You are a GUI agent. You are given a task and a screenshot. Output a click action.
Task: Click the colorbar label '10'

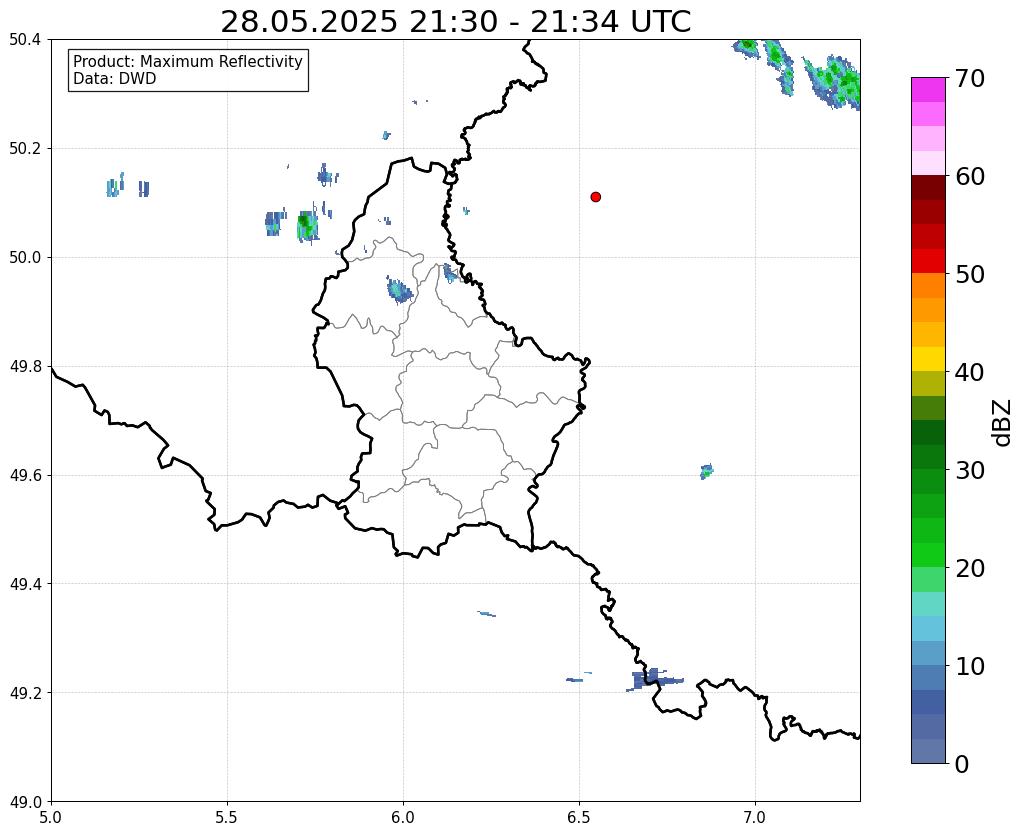click(970, 666)
